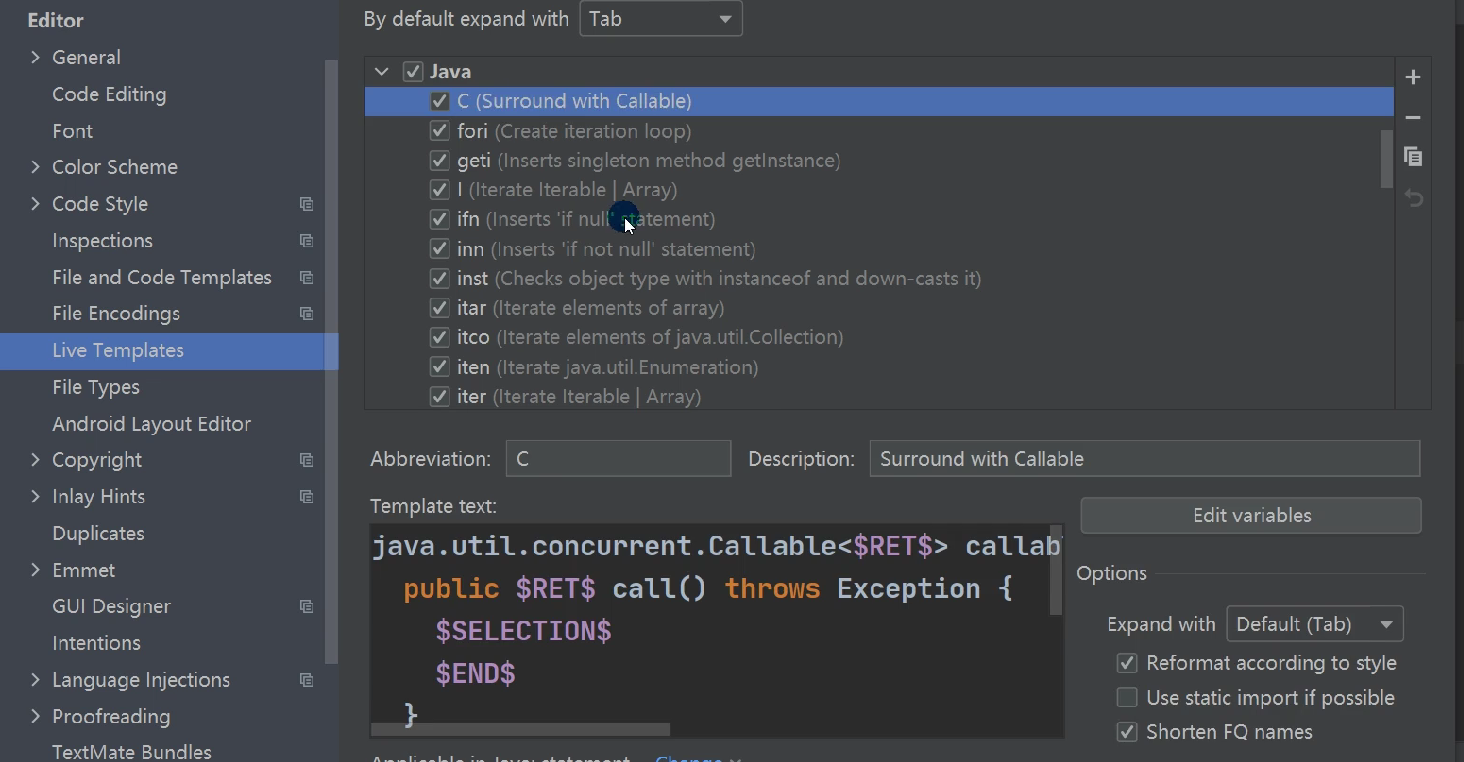The image size is (1464, 762).
Task: Click the minus icon to remove selected template
Action: point(1413,118)
